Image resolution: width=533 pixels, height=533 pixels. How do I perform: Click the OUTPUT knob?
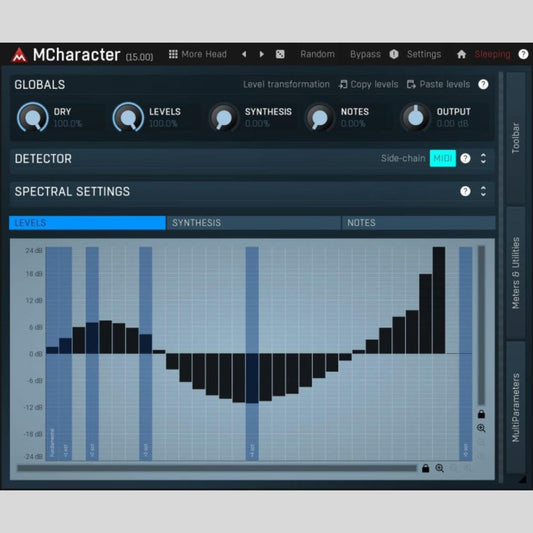[x=415, y=118]
